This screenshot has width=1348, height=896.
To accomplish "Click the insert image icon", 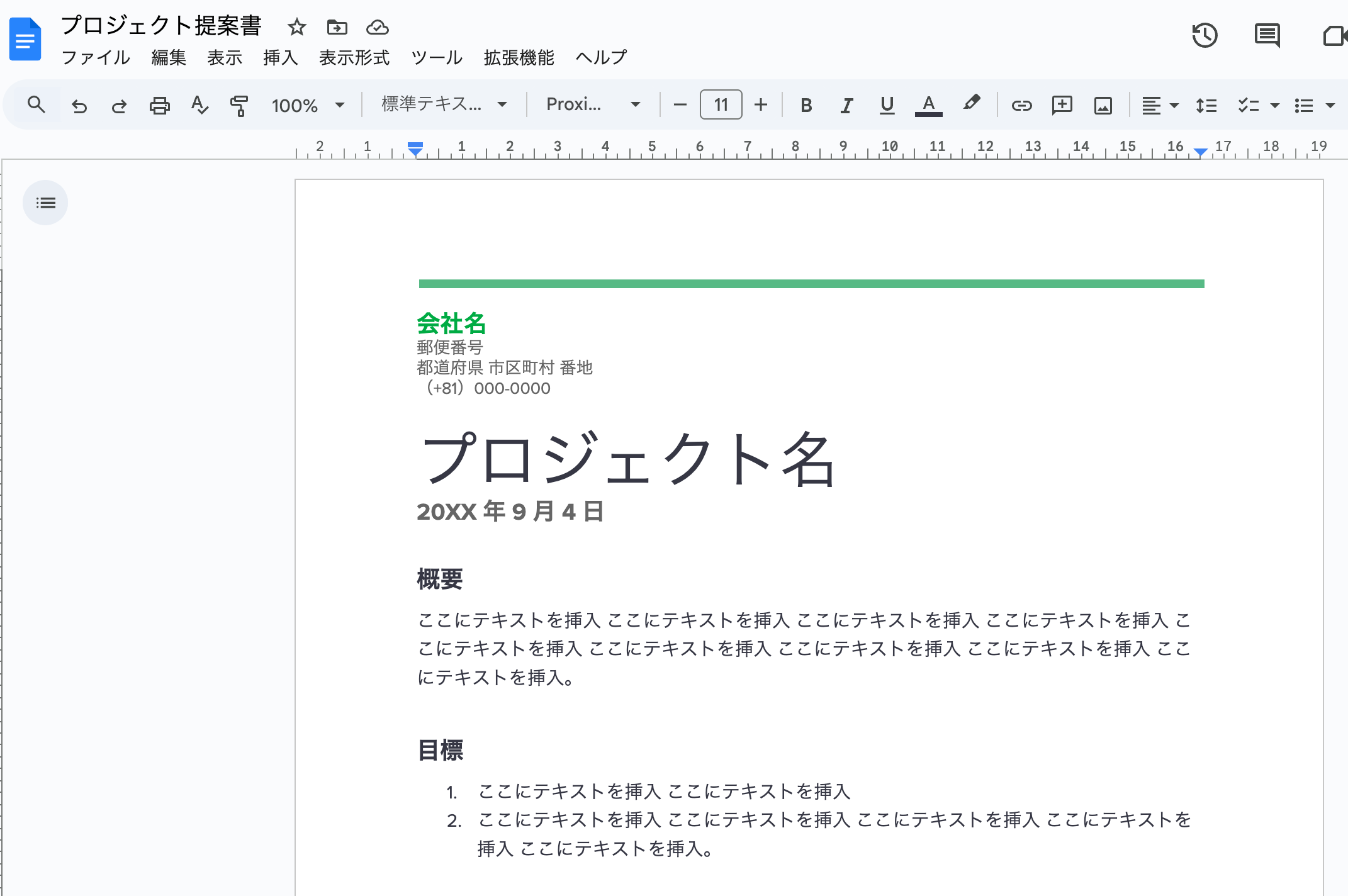I will tap(1103, 105).
